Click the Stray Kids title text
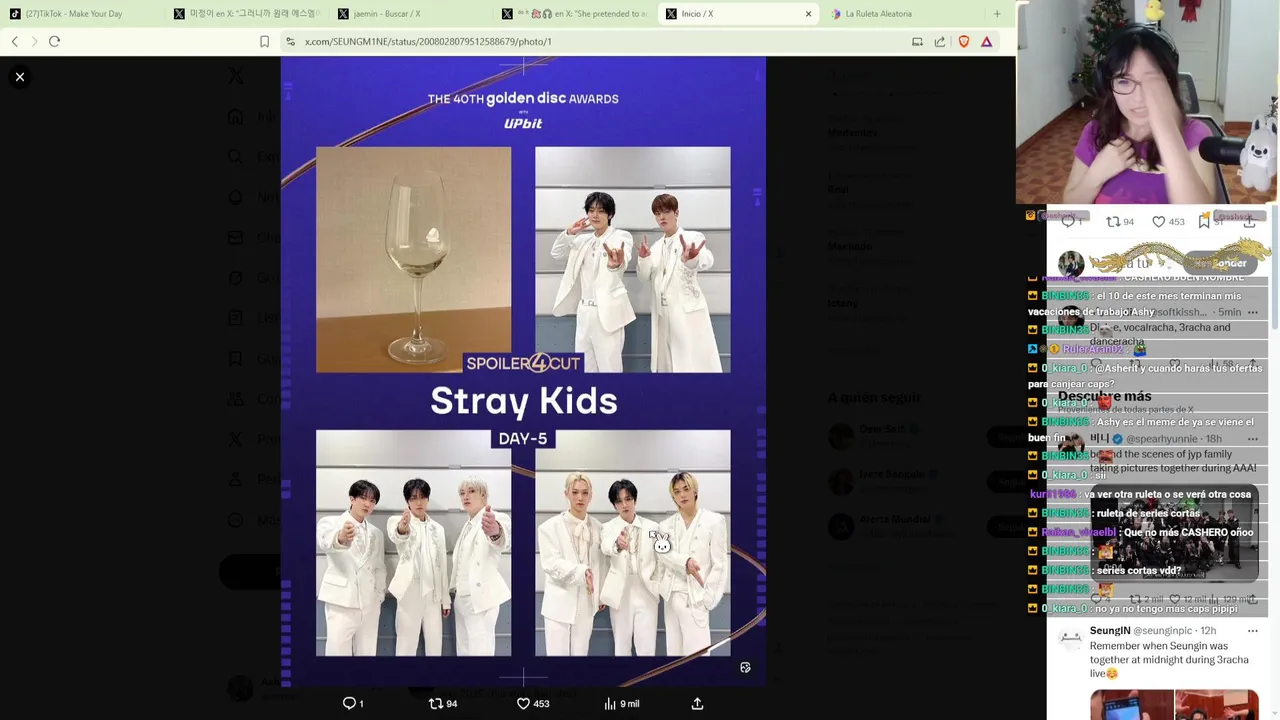The width and height of the screenshot is (1280, 720). 523,401
